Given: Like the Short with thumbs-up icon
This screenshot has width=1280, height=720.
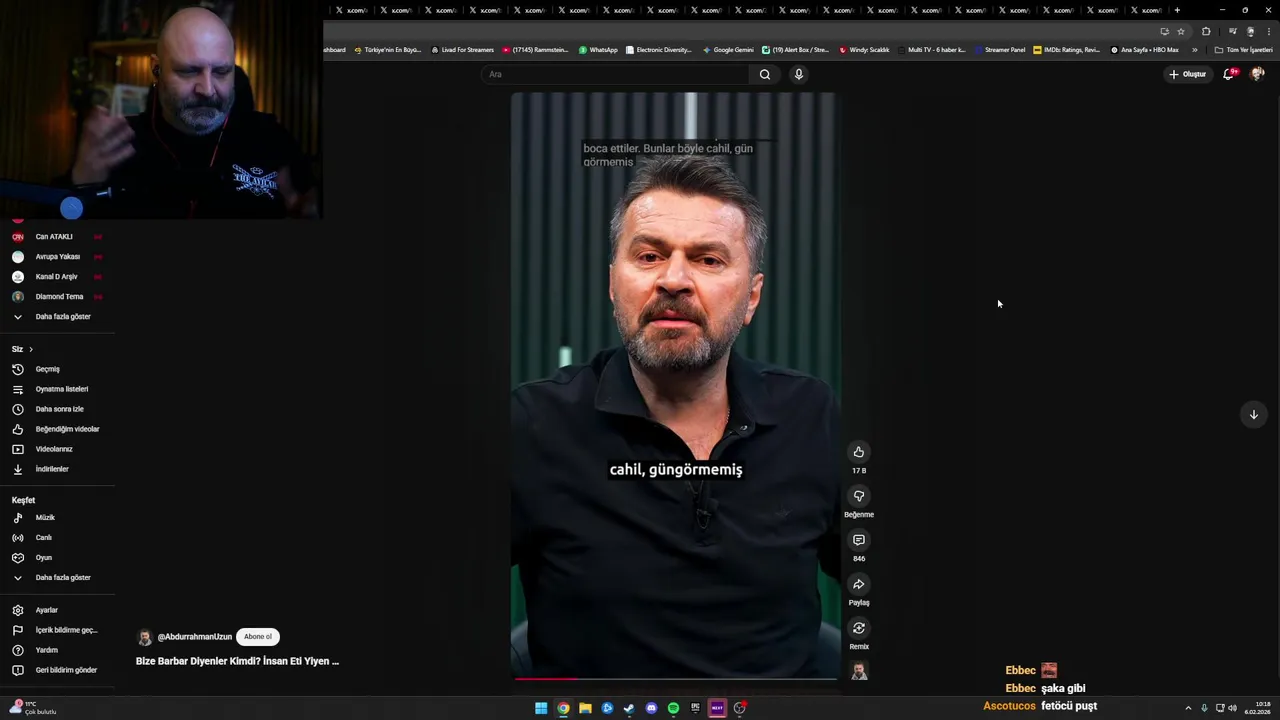Looking at the screenshot, I should coord(858,452).
